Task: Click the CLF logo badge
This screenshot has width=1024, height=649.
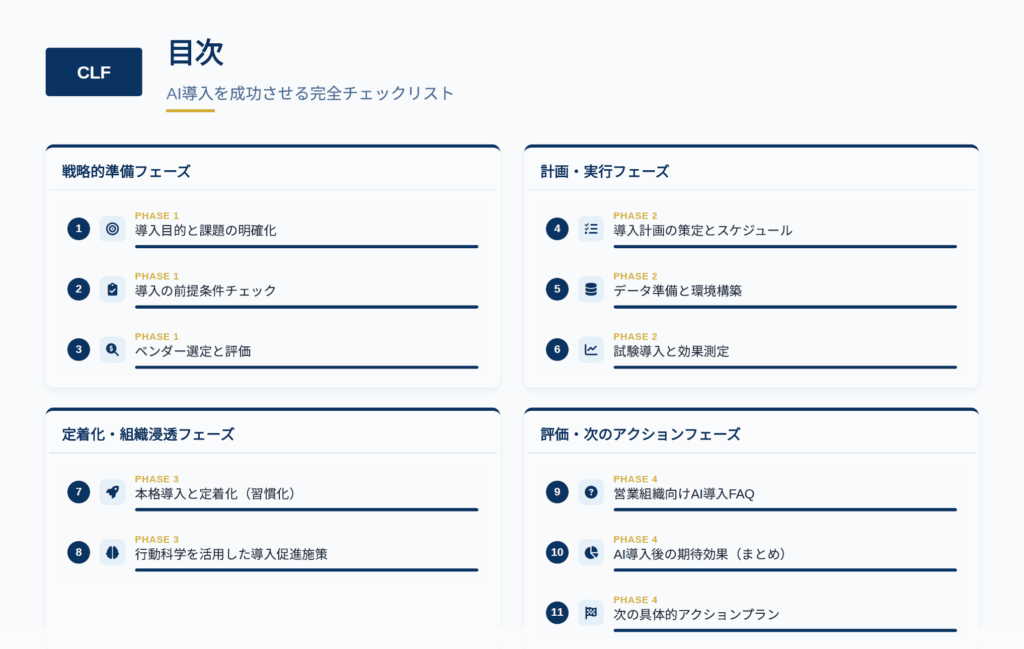Action: [x=94, y=72]
